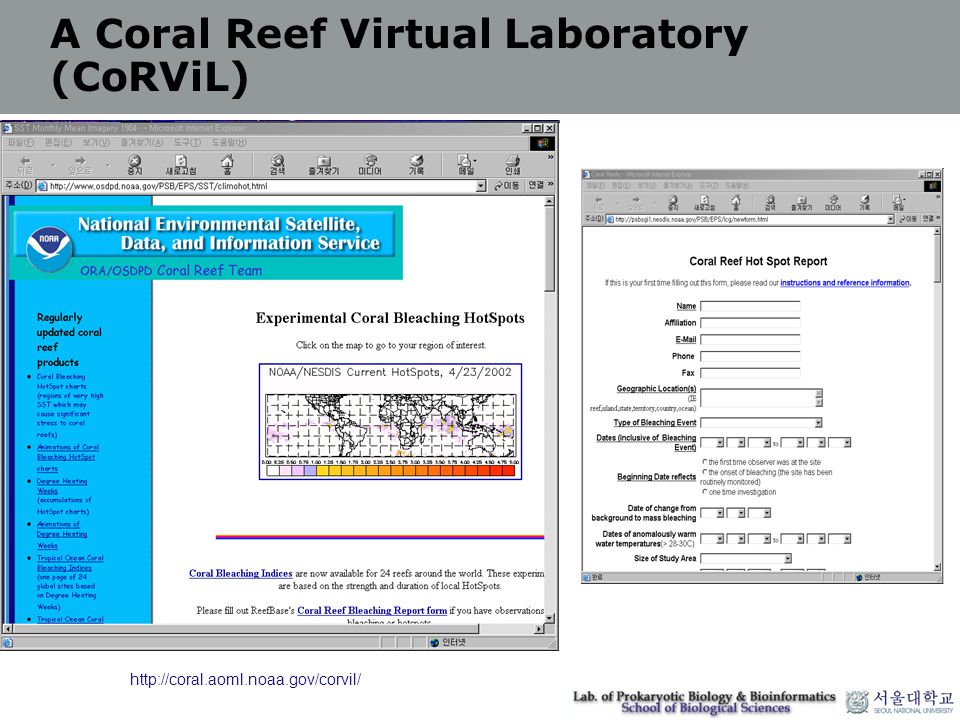
Task: Click the Name input field
Action: 750,306
